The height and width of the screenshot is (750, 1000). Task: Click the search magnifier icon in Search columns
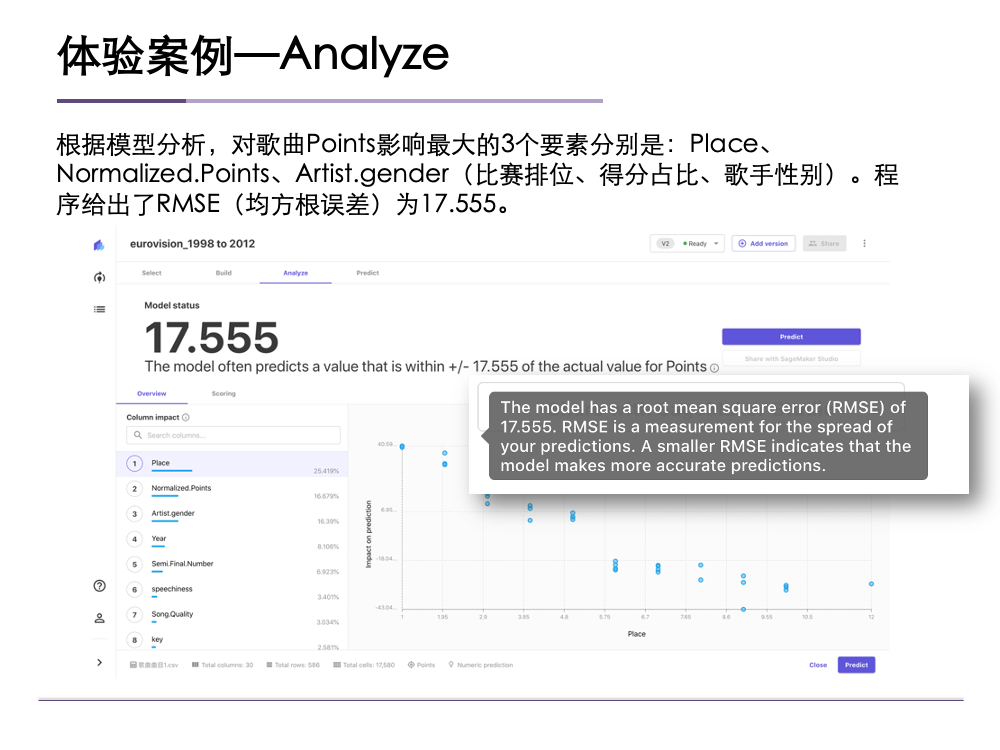pos(138,434)
